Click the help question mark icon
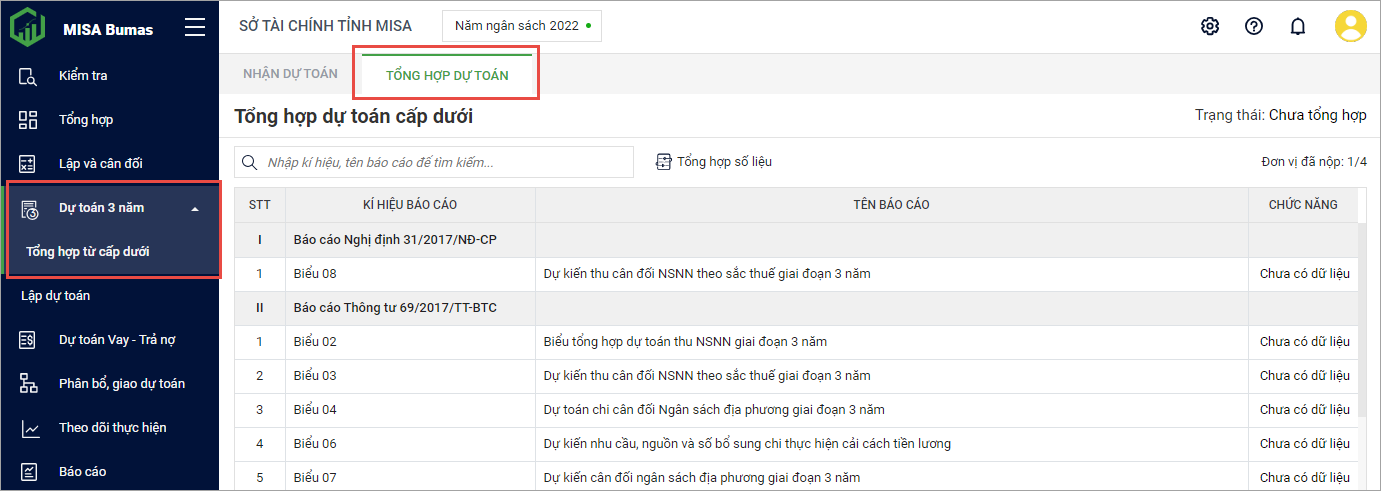This screenshot has width=1381, height=491. pos(1254,26)
